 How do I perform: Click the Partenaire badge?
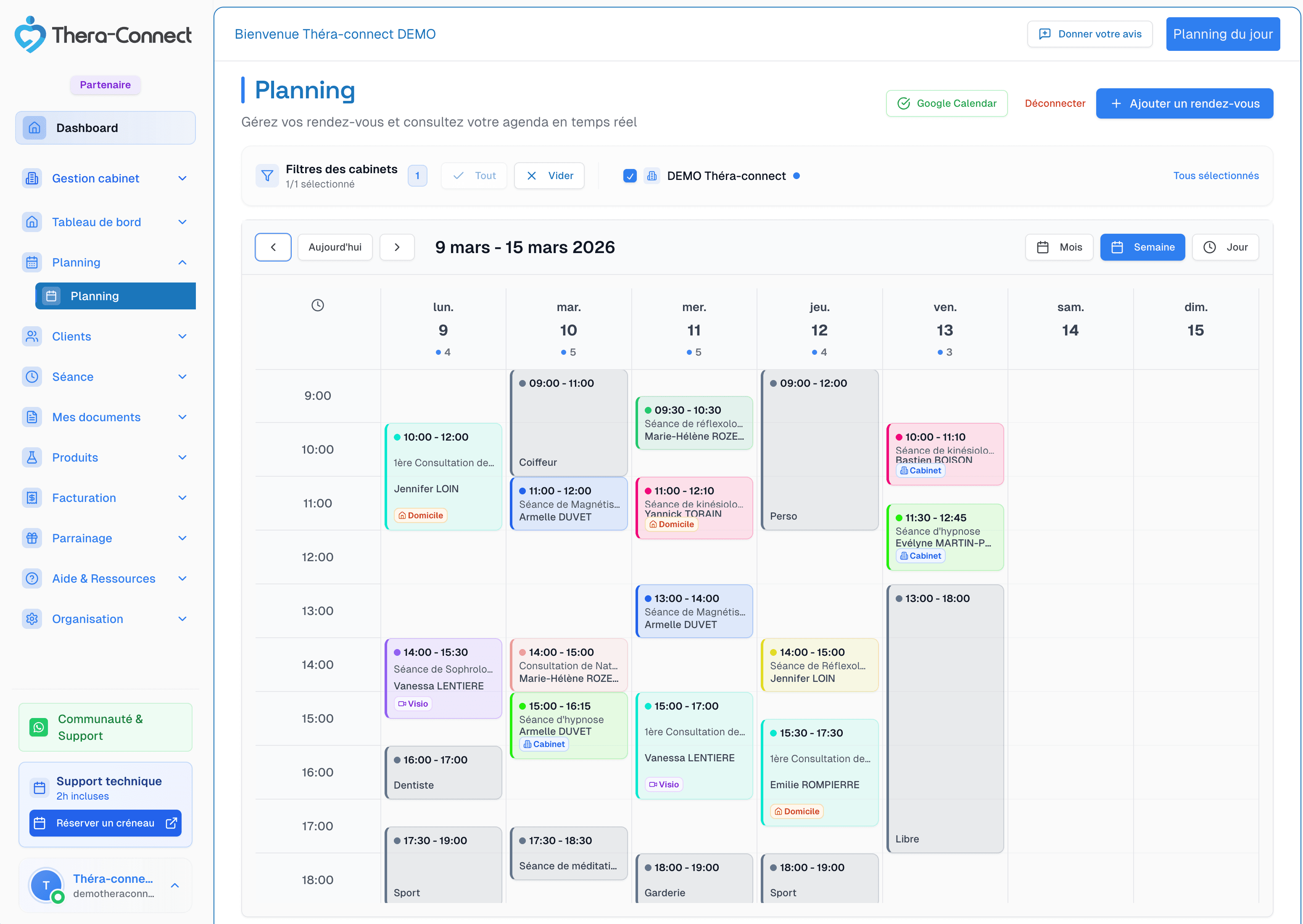tap(105, 85)
